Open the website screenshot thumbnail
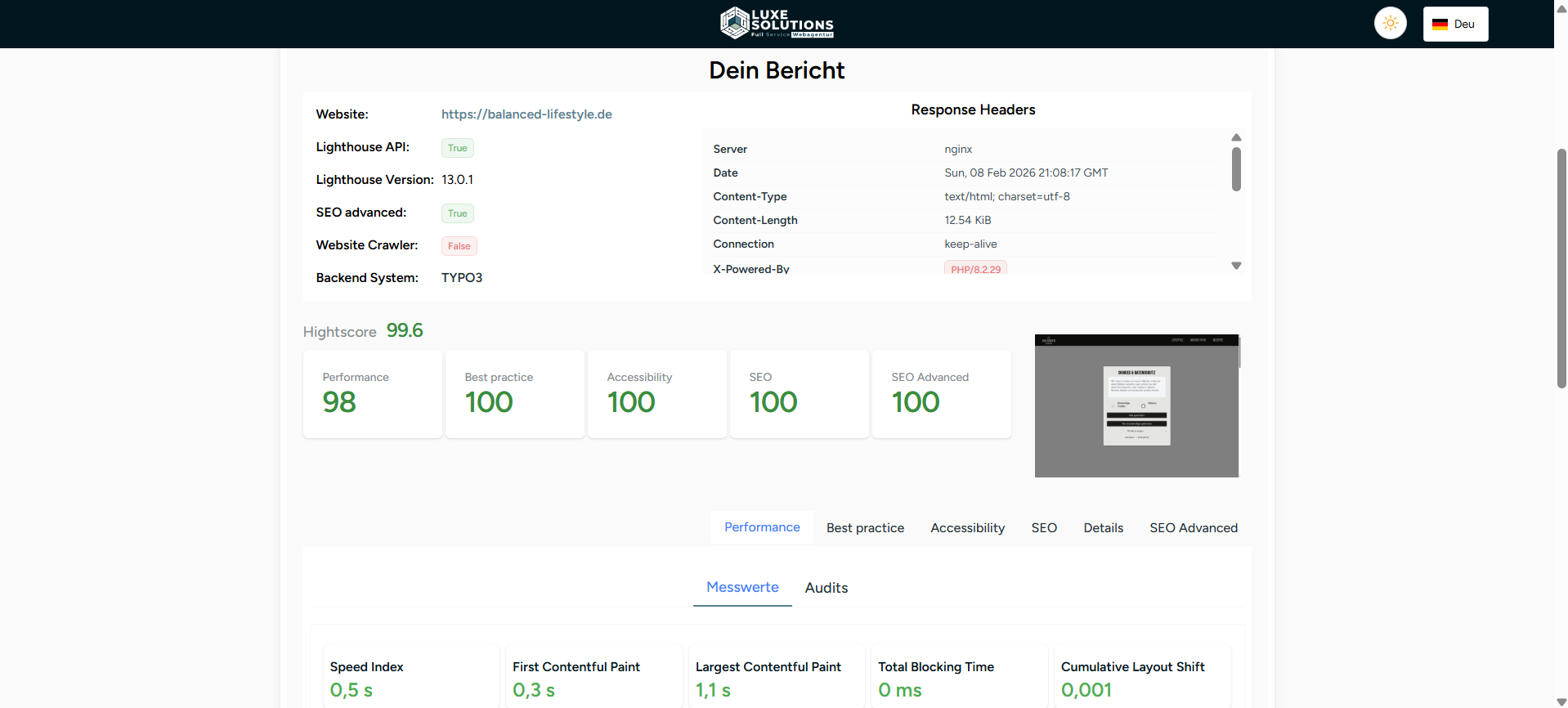The height and width of the screenshot is (708, 1568). pyautogui.click(x=1136, y=406)
